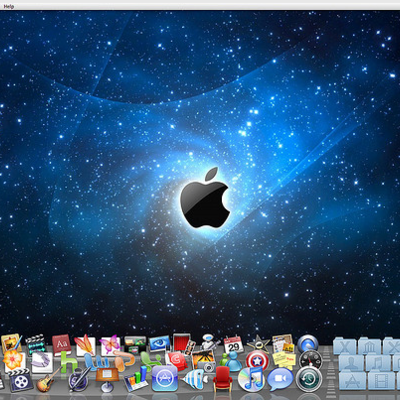Open the Movies folder with filmstrip symbol
Viewport: 400px width, 400px height.
click(x=381, y=381)
